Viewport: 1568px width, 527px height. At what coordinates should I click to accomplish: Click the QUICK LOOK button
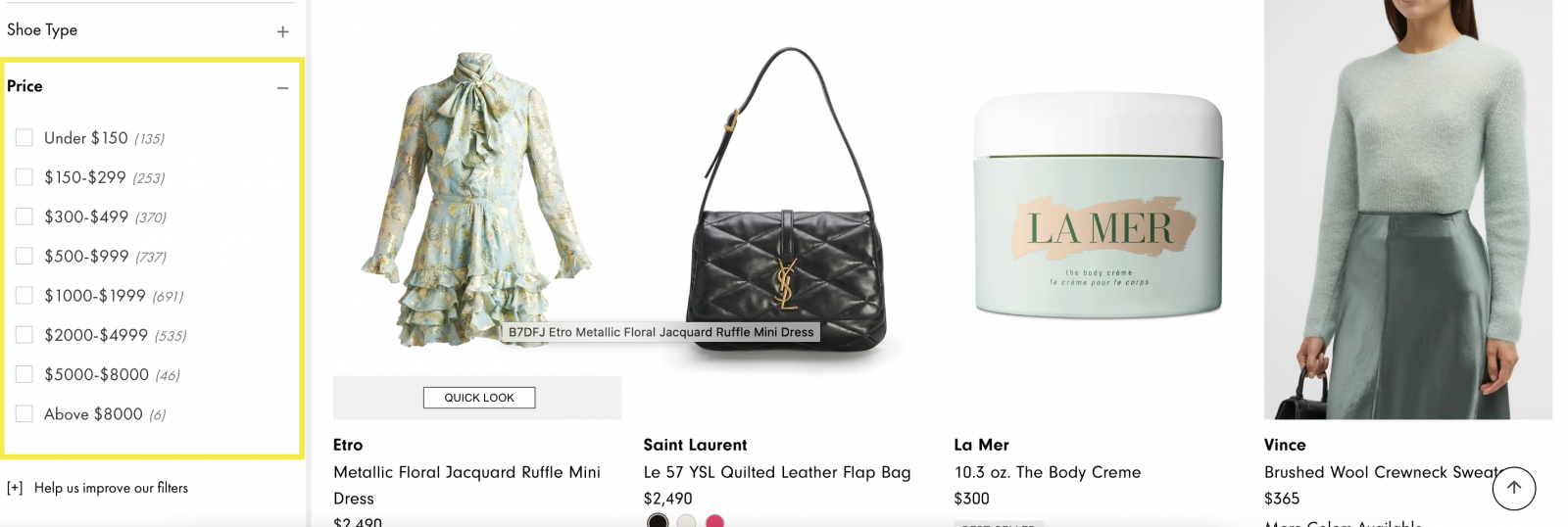click(x=479, y=398)
